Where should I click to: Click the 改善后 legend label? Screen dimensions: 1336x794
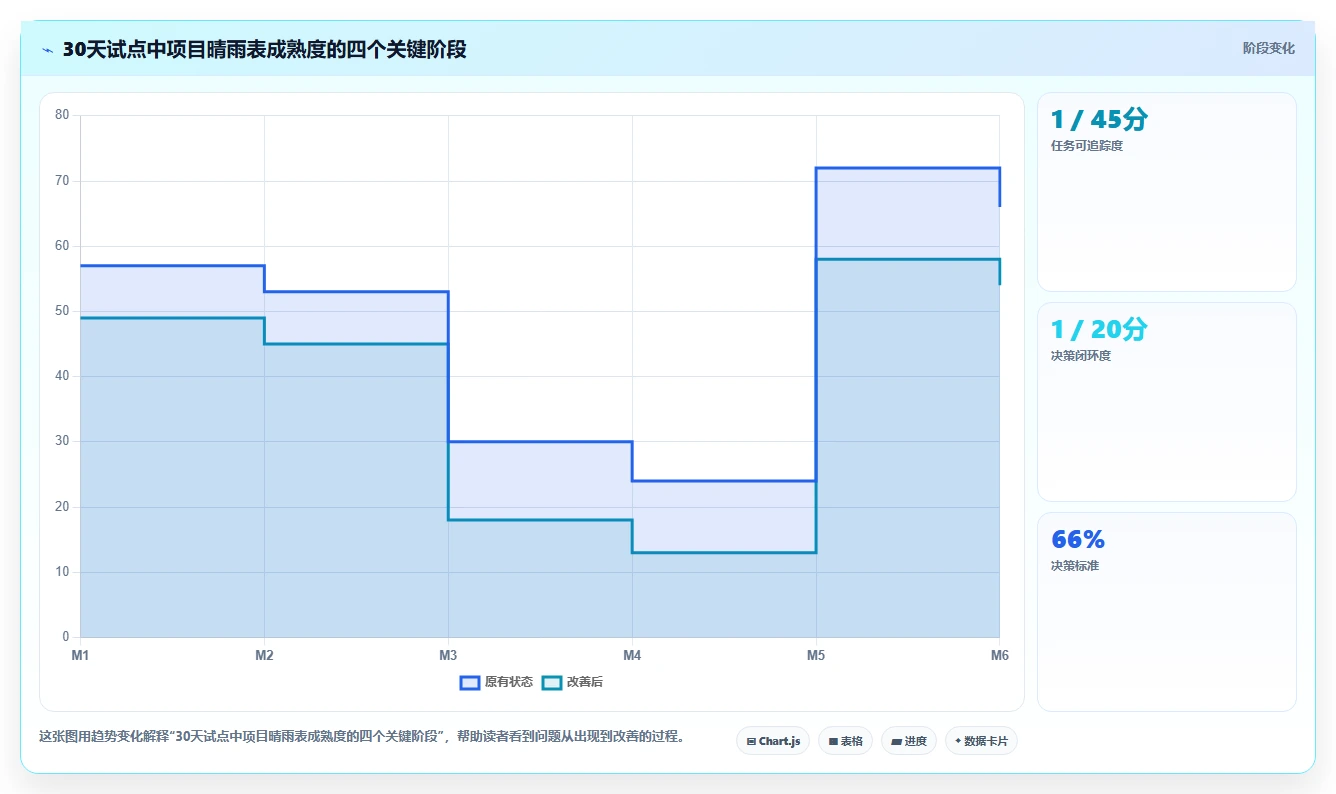585,682
